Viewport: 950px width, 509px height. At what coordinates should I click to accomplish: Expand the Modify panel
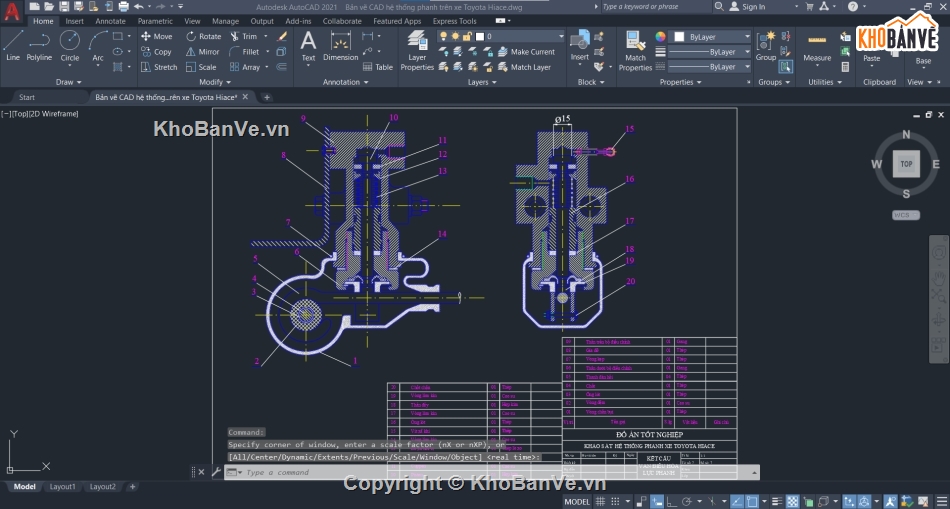tap(215, 82)
